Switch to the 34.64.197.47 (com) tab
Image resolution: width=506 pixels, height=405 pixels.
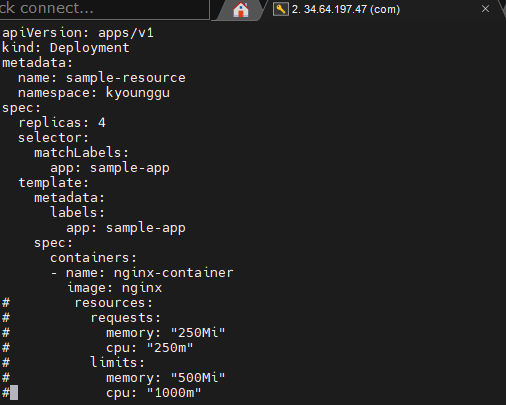pos(346,9)
